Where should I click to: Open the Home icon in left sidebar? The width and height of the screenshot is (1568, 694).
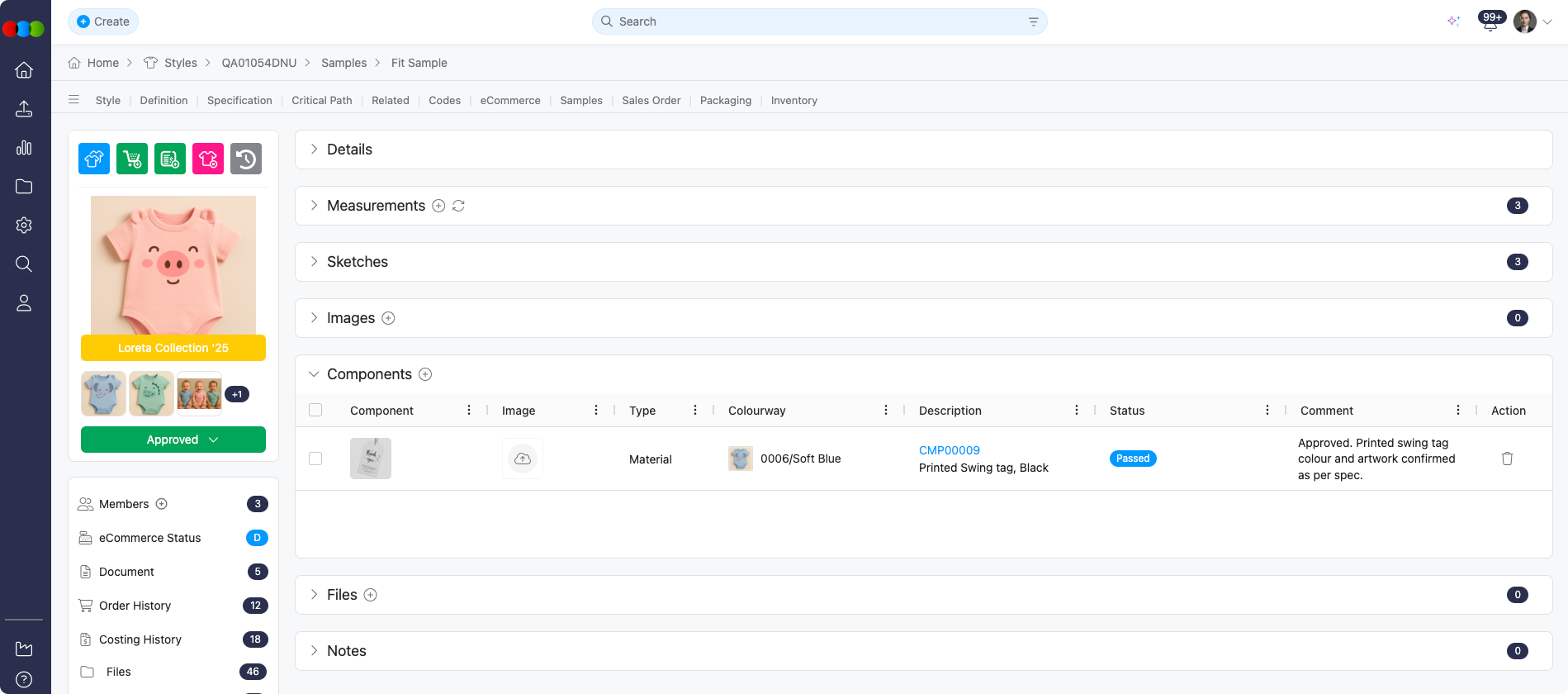(x=24, y=70)
